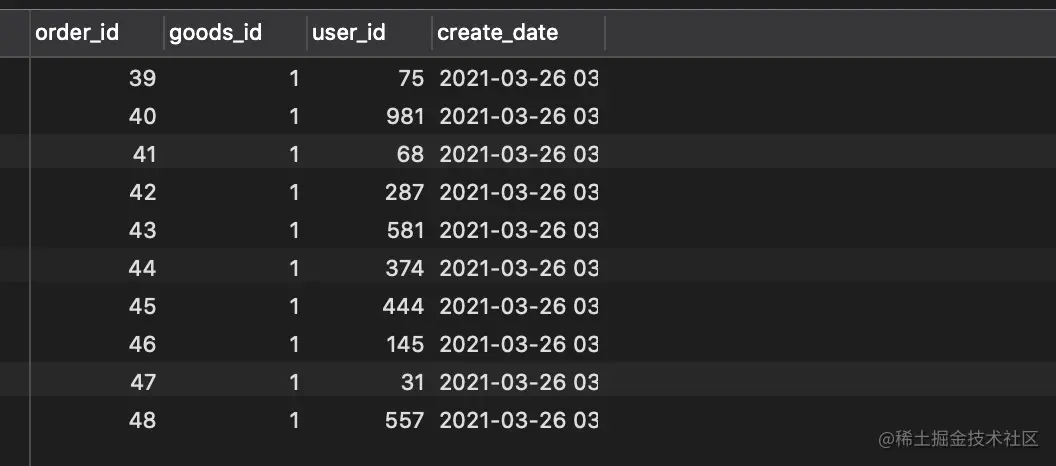Select the user_id column header
1056x466 pixels.
pos(349,33)
